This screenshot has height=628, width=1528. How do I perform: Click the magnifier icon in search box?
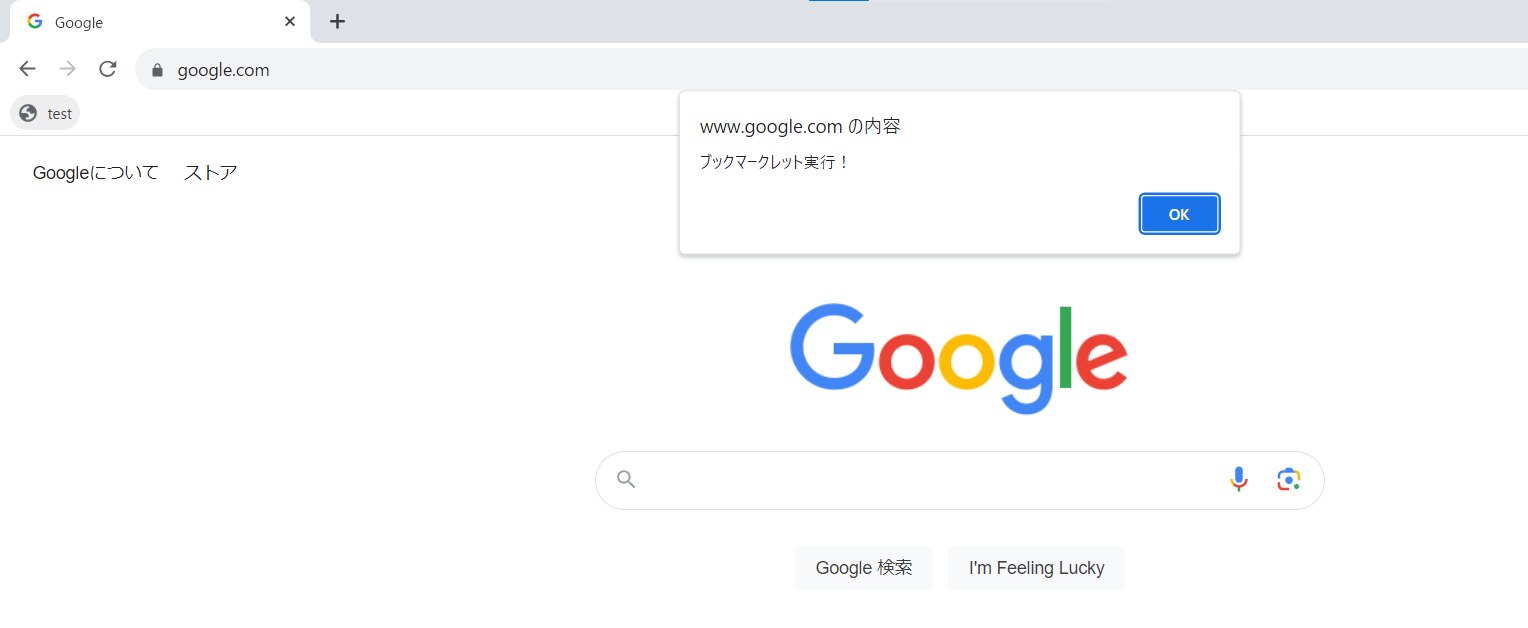(626, 479)
